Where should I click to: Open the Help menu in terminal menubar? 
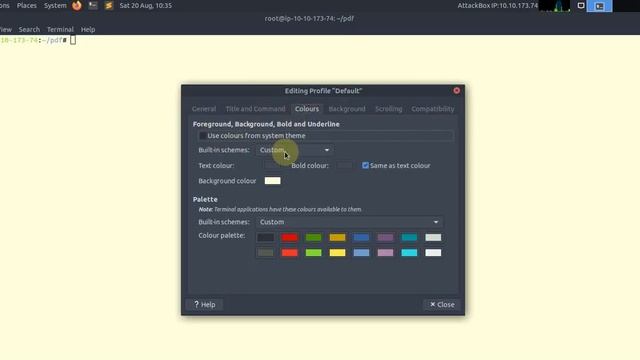[88, 29]
